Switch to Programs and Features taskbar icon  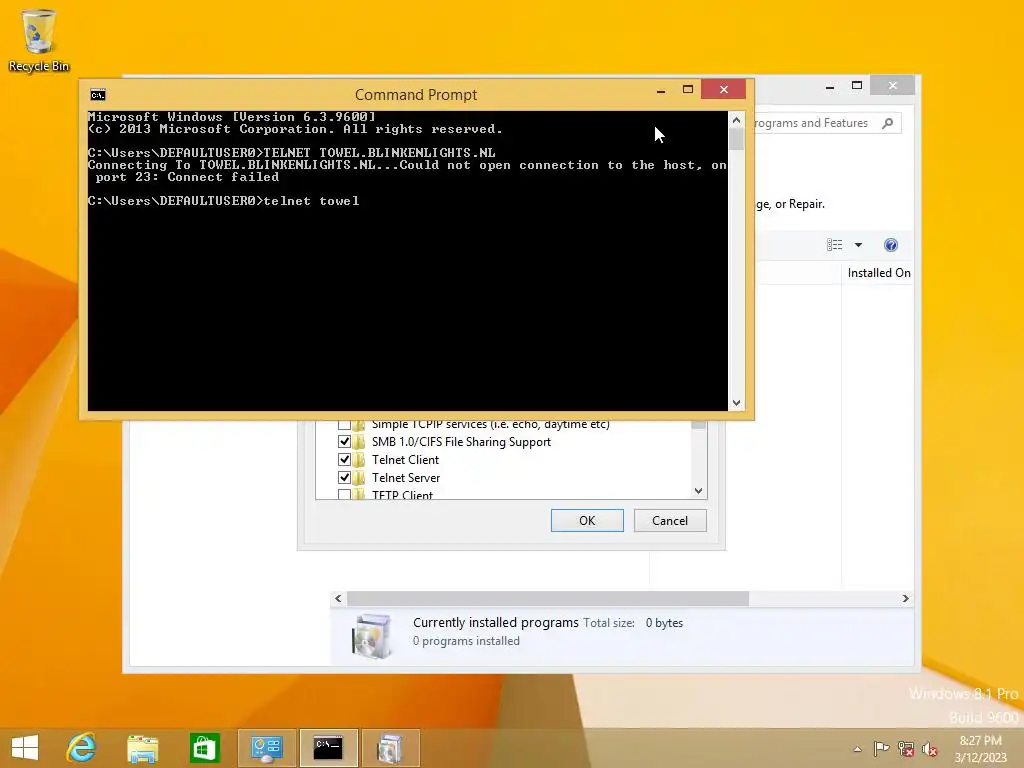(390, 748)
